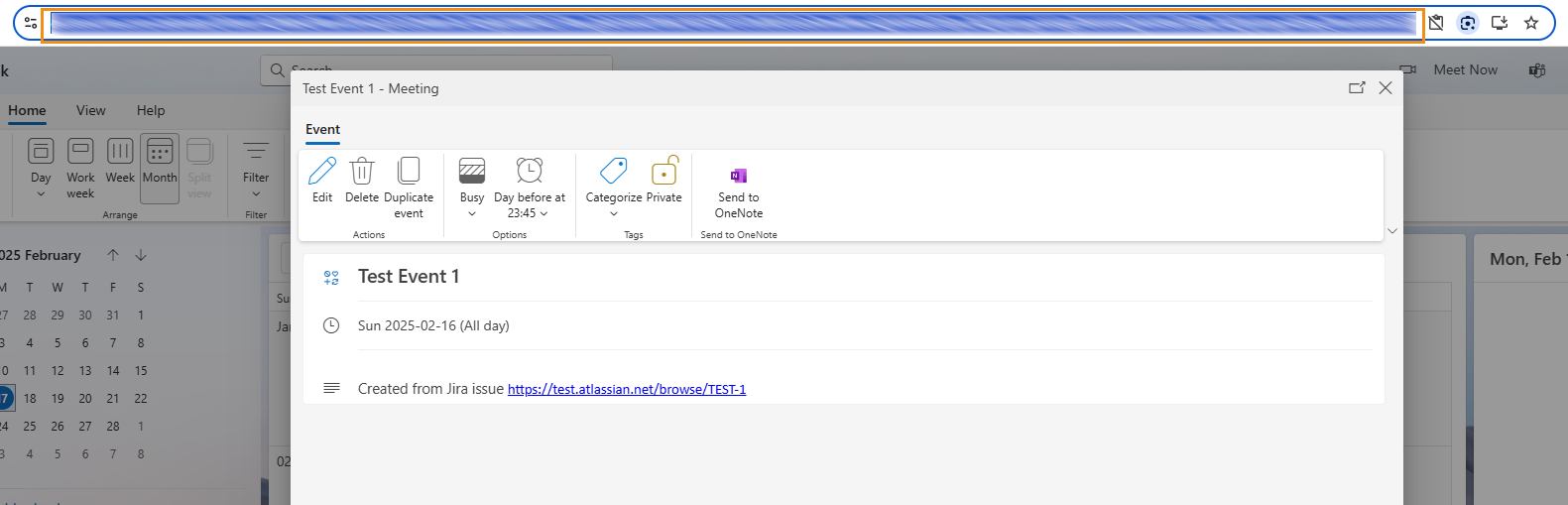Click in the browser address bar
Image resolution: width=1568 pixels, height=505 pixels.
tap(734, 24)
